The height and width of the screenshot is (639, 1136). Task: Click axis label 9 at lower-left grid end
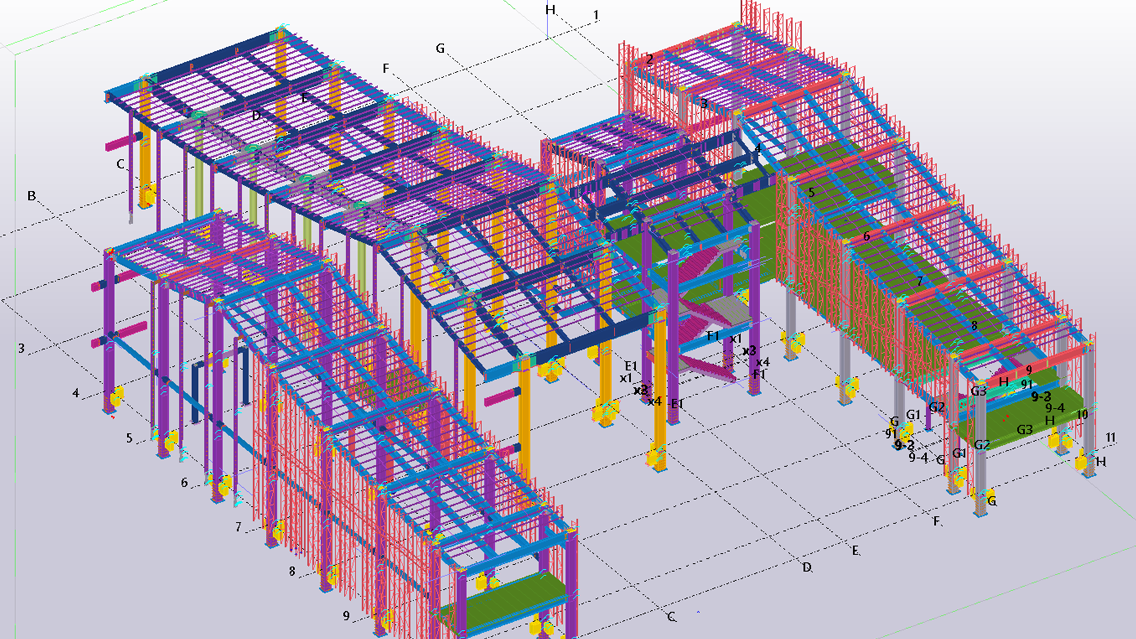click(x=346, y=616)
